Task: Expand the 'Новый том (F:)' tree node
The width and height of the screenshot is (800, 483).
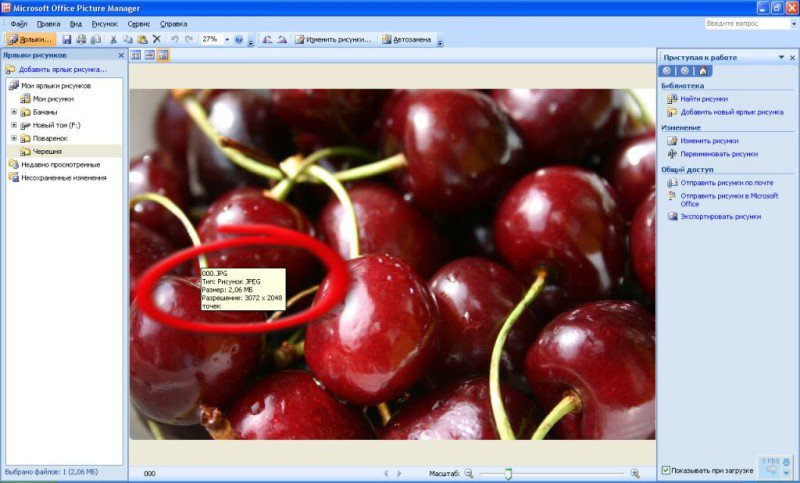Action: click(14, 125)
